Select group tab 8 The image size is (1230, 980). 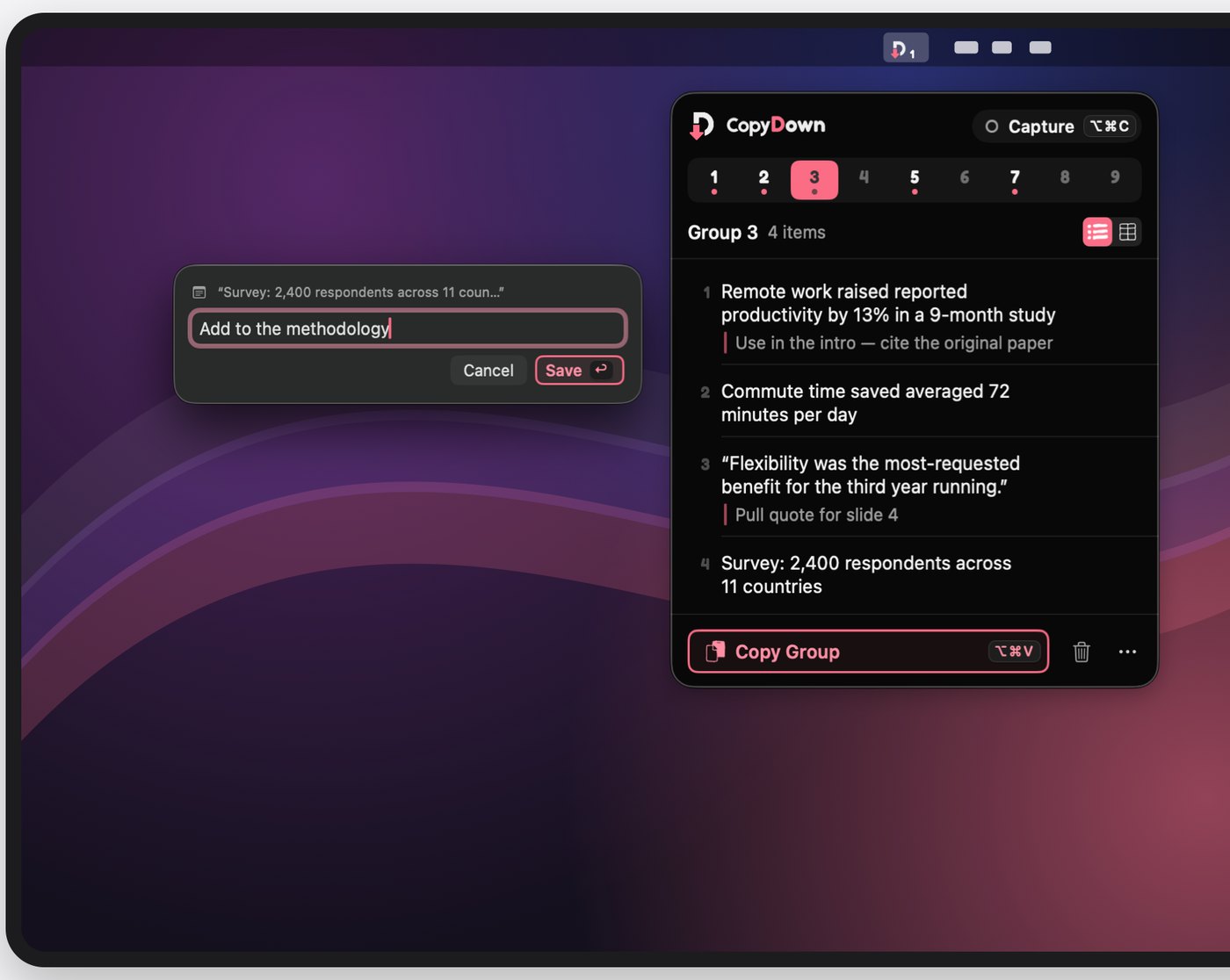click(x=1065, y=179)
